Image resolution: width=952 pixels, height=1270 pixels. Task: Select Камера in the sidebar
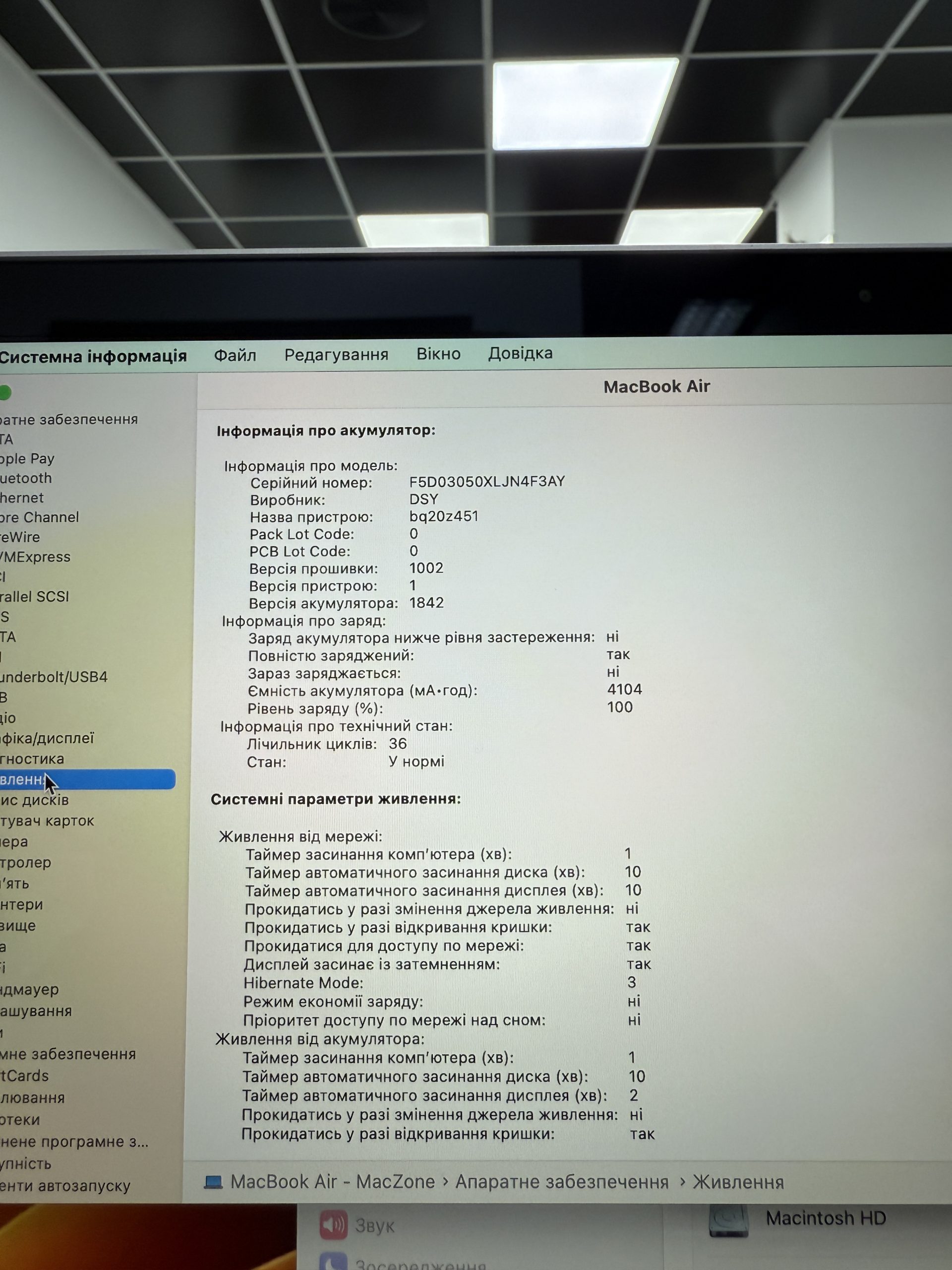(x=14, y=842)
